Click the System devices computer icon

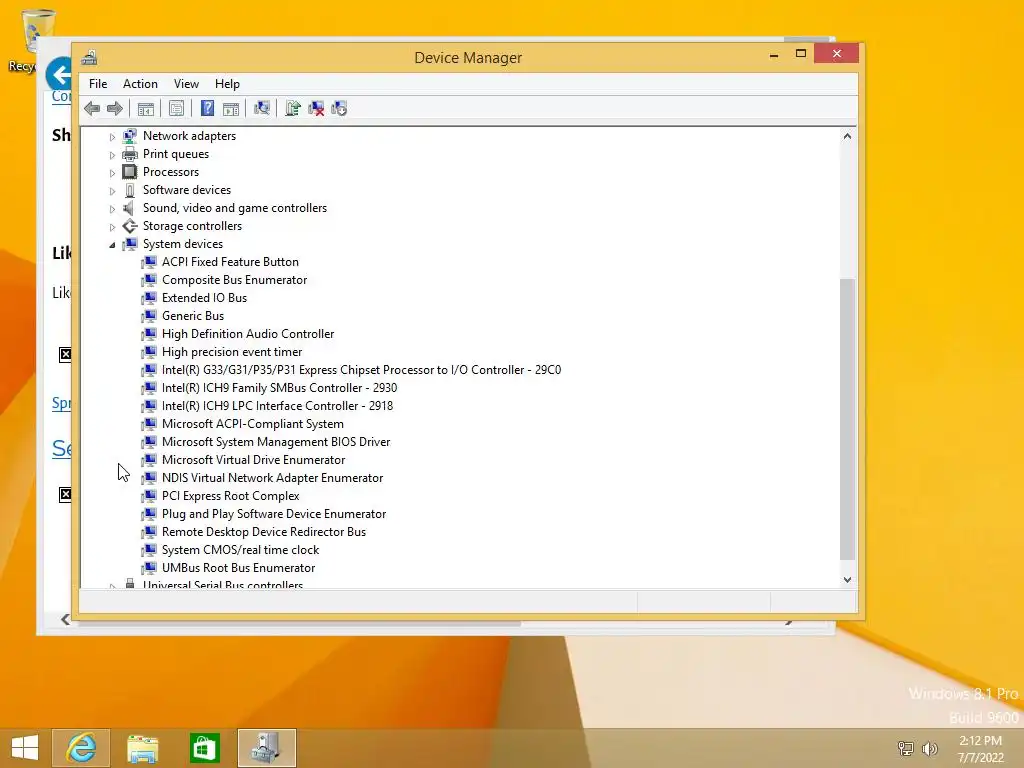point(130,244)
